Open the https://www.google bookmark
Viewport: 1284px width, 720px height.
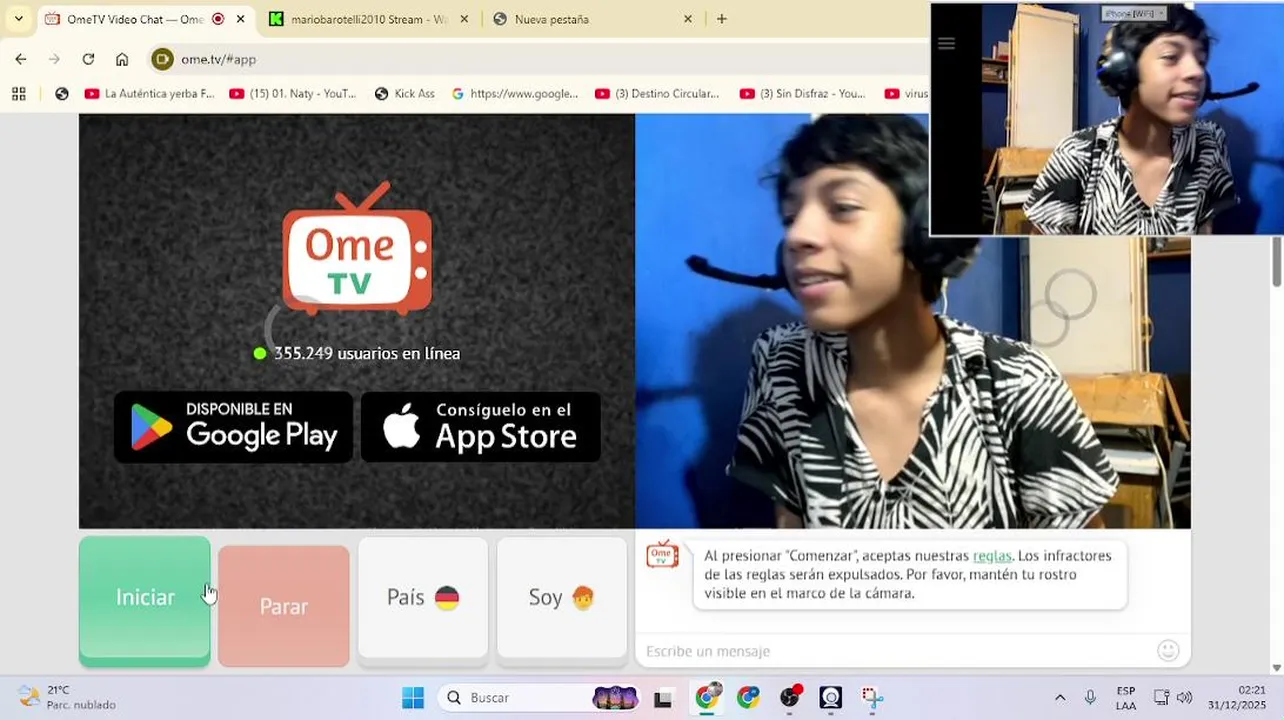tap(515, 93)
